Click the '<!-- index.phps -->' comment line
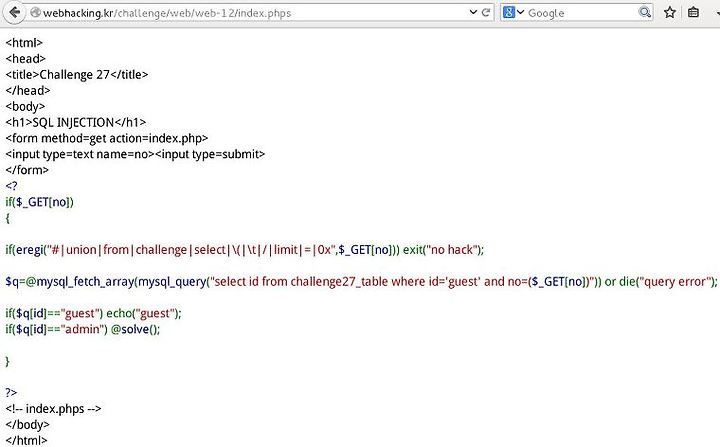720x447 pixels. point(53,409)
